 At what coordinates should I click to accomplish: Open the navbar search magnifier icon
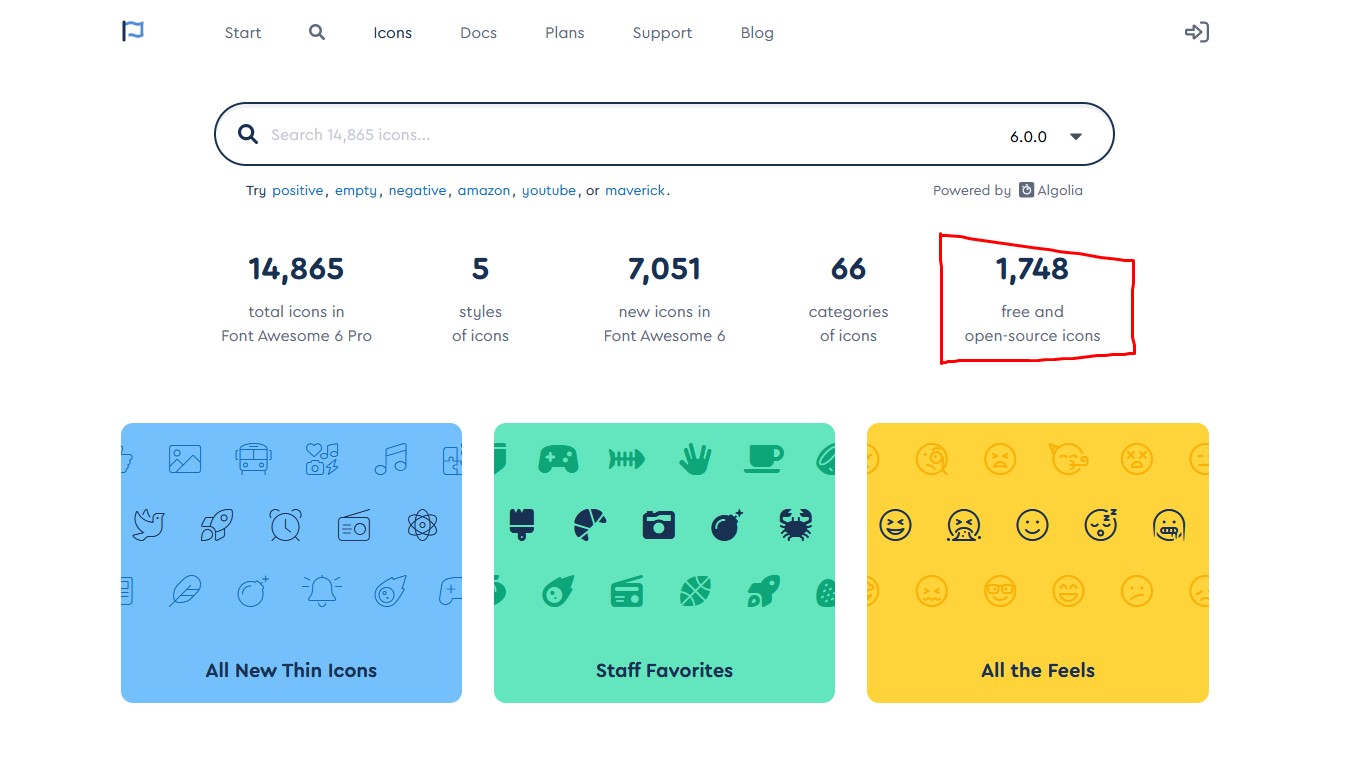coord(316,32)
